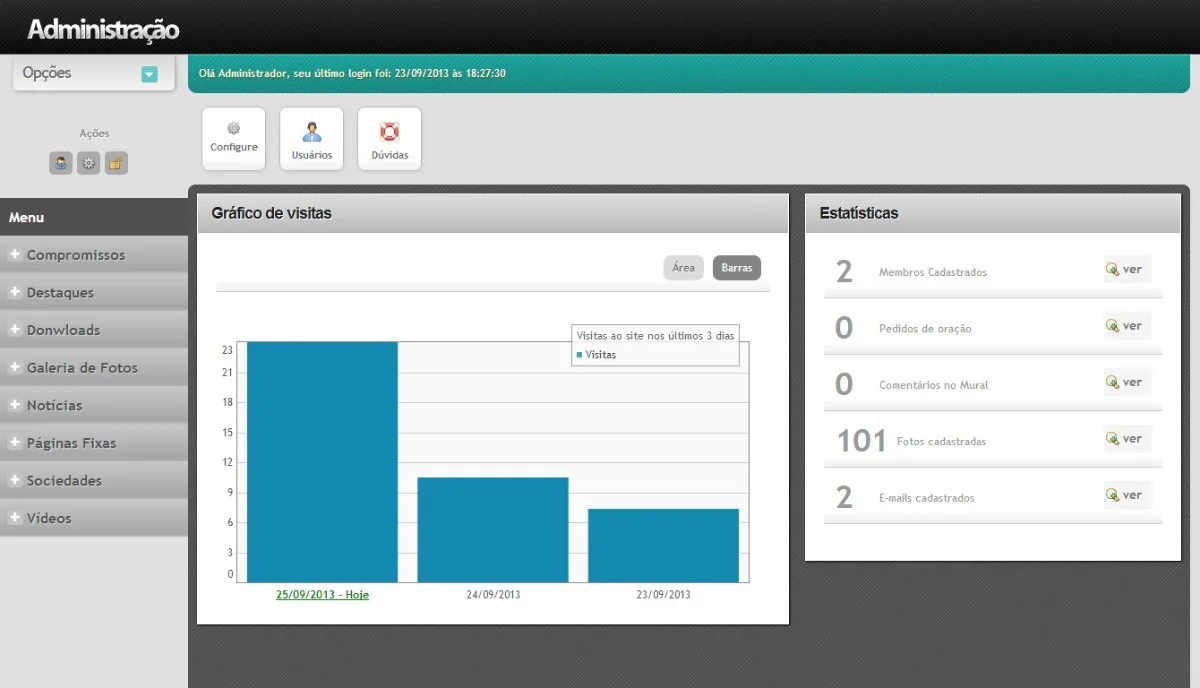Switch chart to Barras view
The image size is (1200, 688).
737,268
